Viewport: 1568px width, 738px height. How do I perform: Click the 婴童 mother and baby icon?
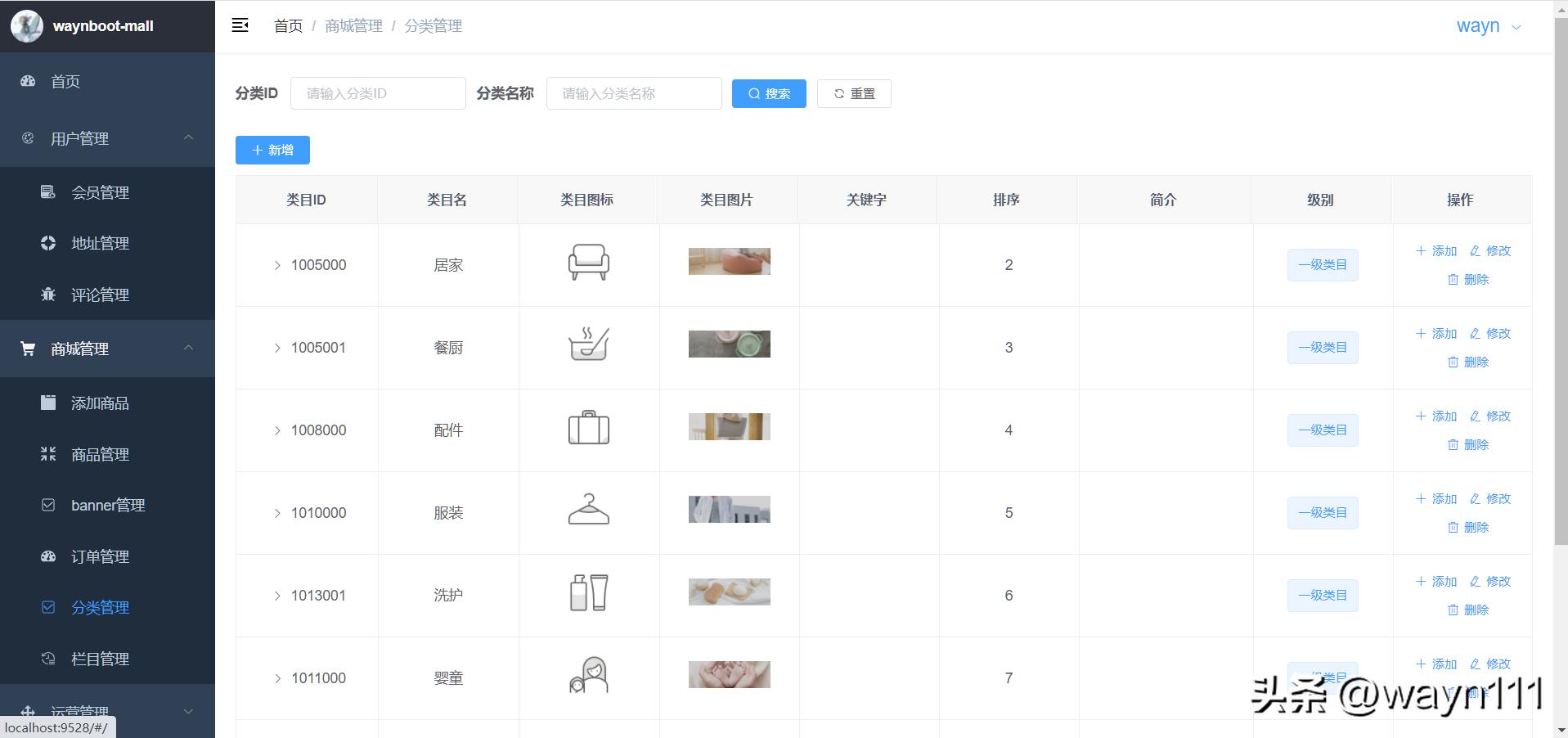(588, 675)
